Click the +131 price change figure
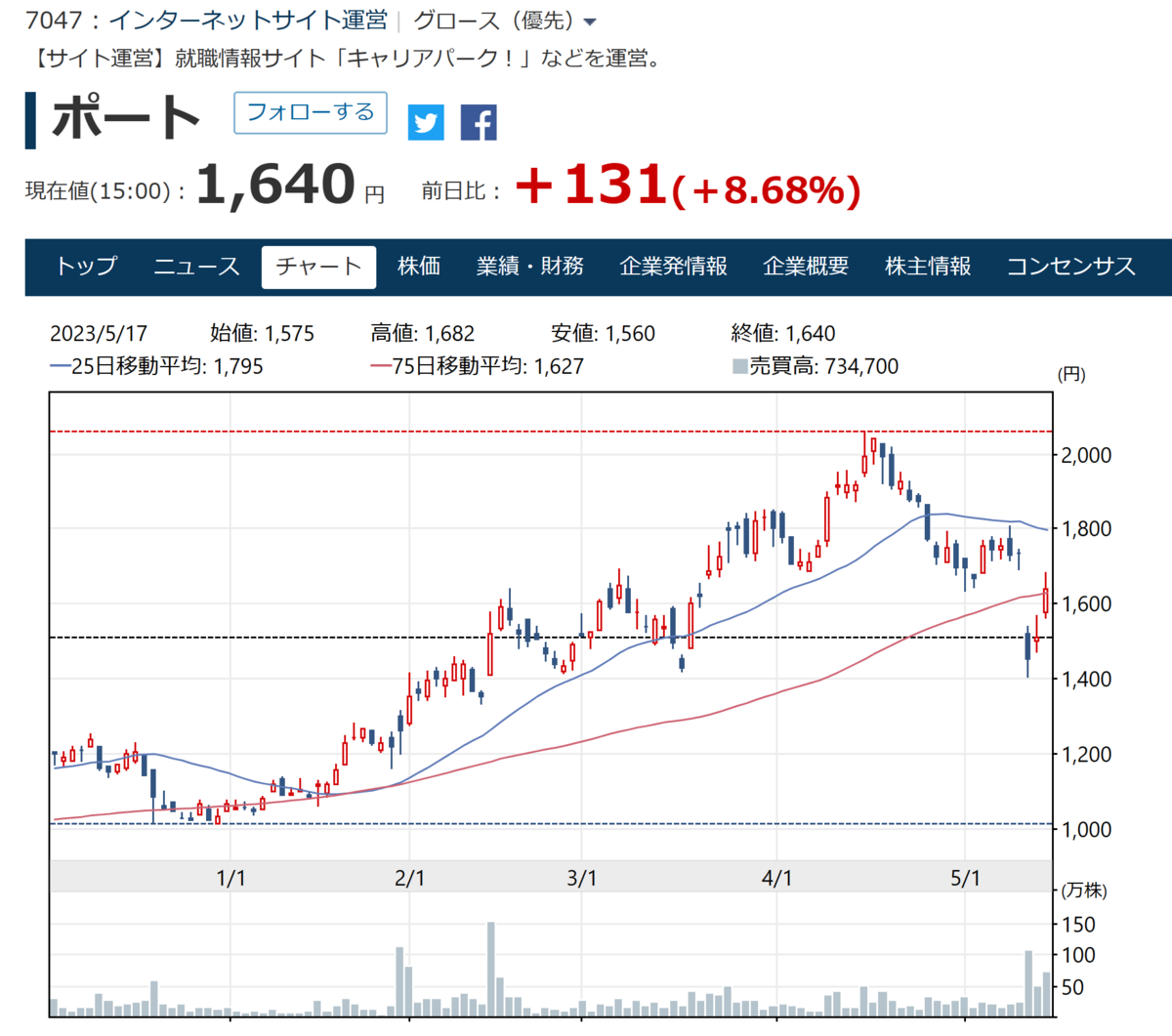Viewport: 1172px width, 1036px height. pyautogui.click(x=591, y=184)
